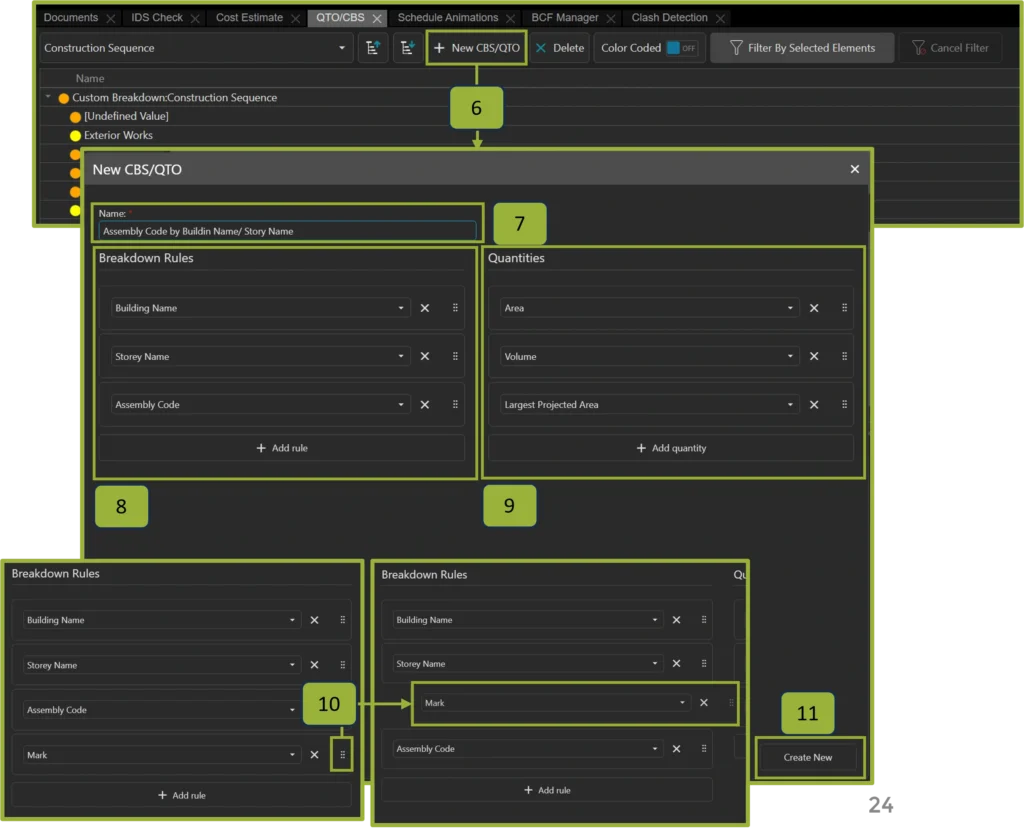Click the Name column header
The height and width of the screenshot is (832, 1024).
tap(90, 78)
